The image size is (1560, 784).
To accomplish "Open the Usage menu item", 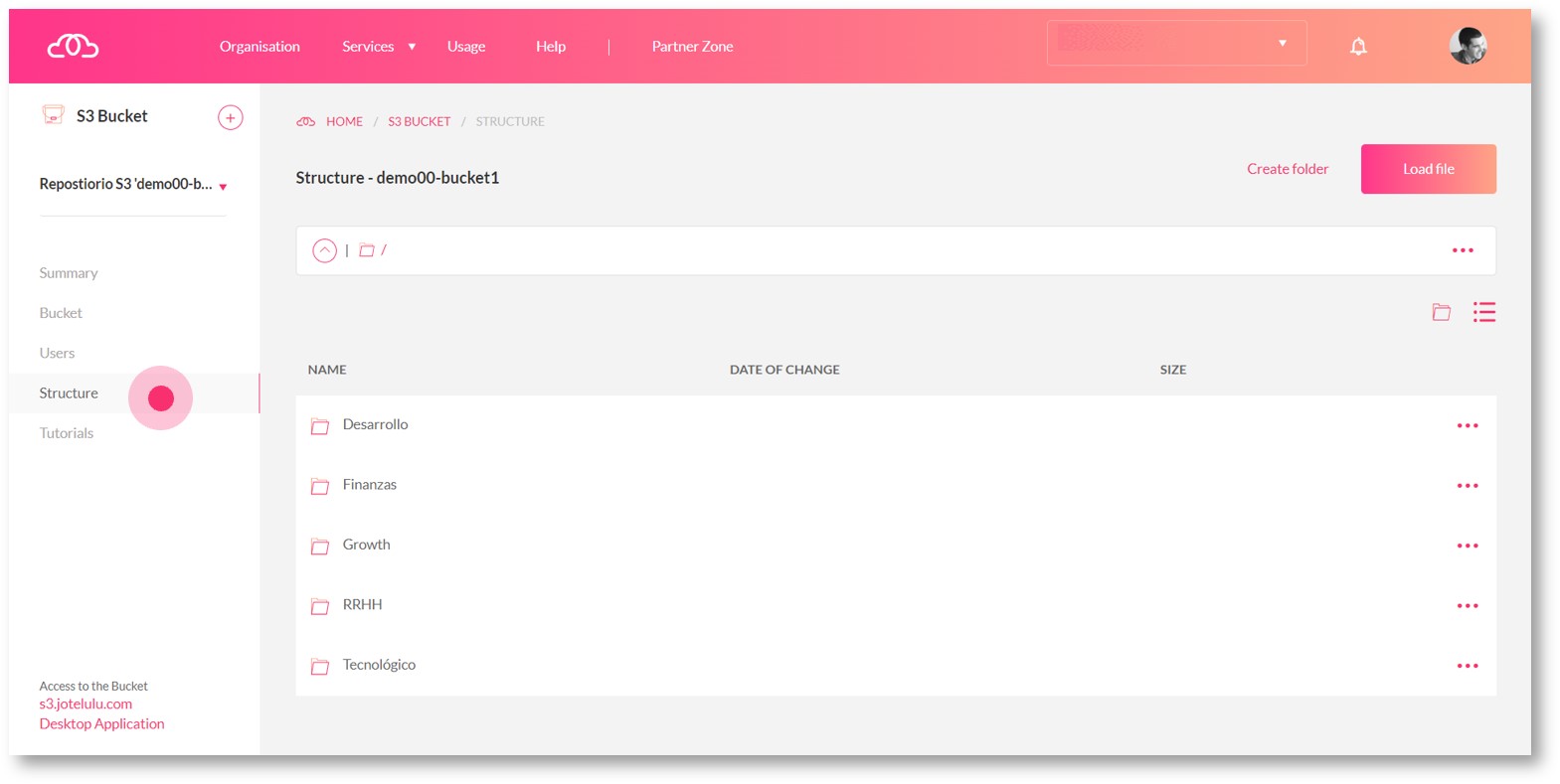I will pos(466,47).
